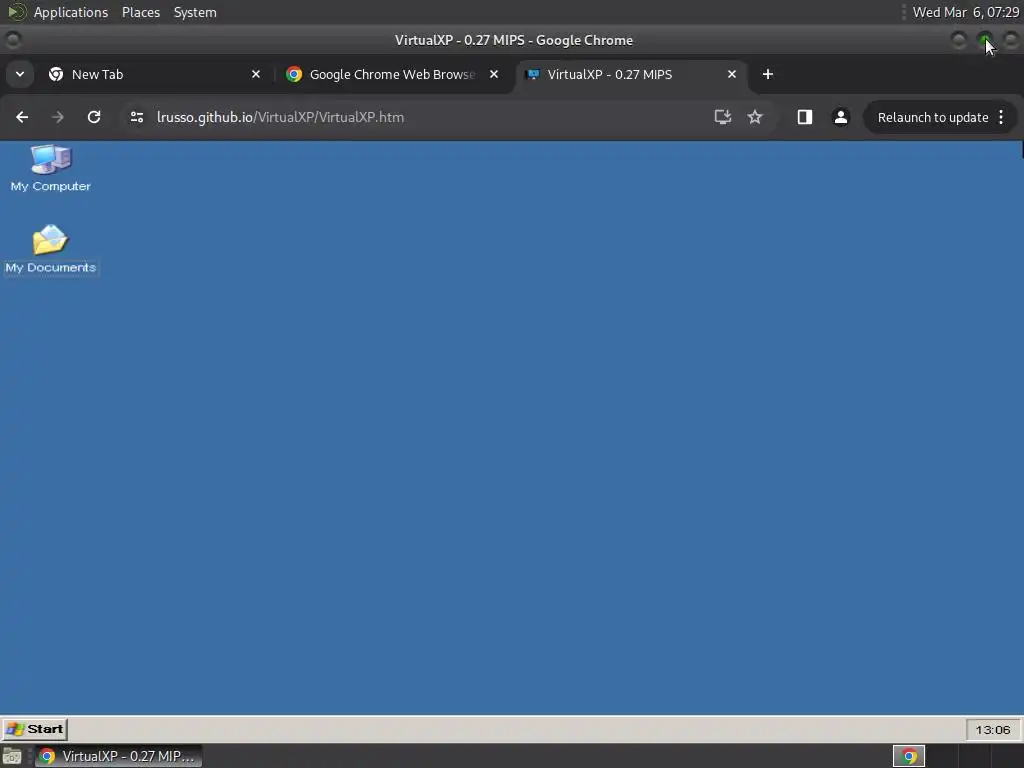Click the install app icon in address bar
The height and width of the screenshot is (768, 1024).
pos(722,117)
